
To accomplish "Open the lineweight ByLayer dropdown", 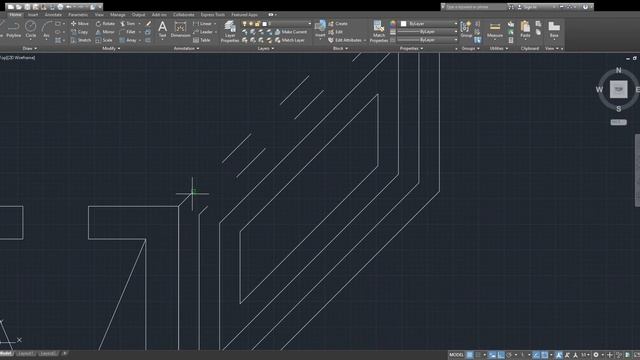I will [427, 32].
